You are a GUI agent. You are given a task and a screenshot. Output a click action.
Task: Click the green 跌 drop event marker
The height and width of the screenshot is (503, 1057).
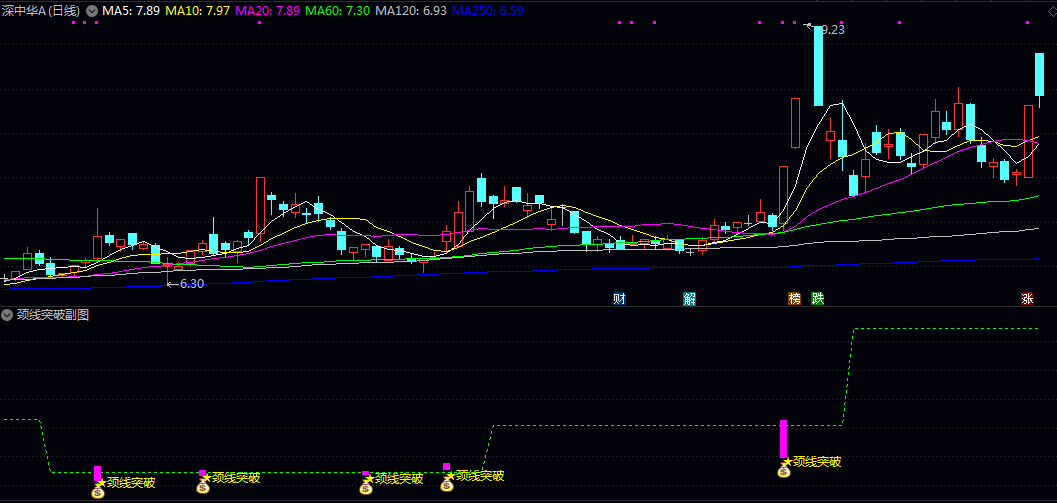[818, 298]
